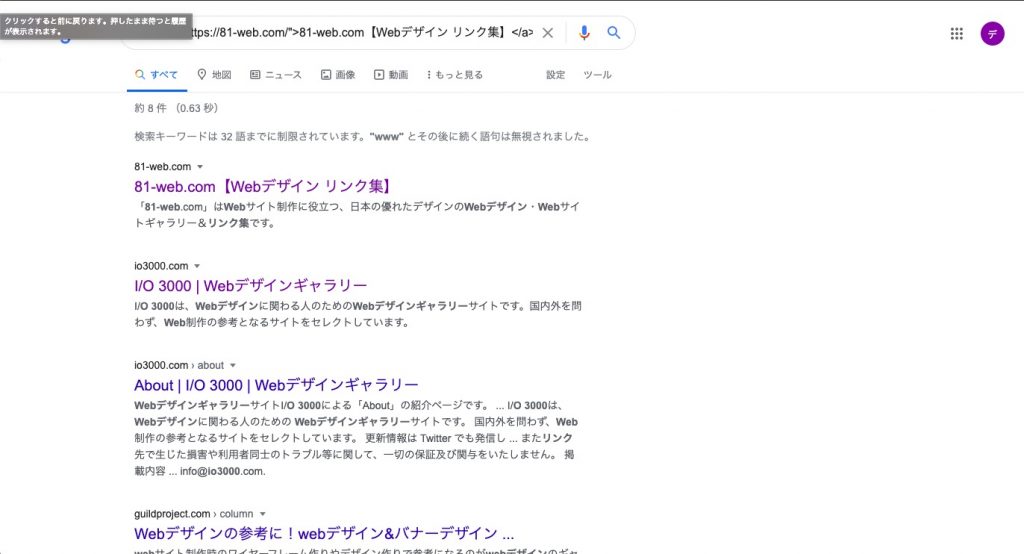Screen dimensions: 1024x554
Task: Click the 32 語 keyword limit notice
Action: (362, 137)
